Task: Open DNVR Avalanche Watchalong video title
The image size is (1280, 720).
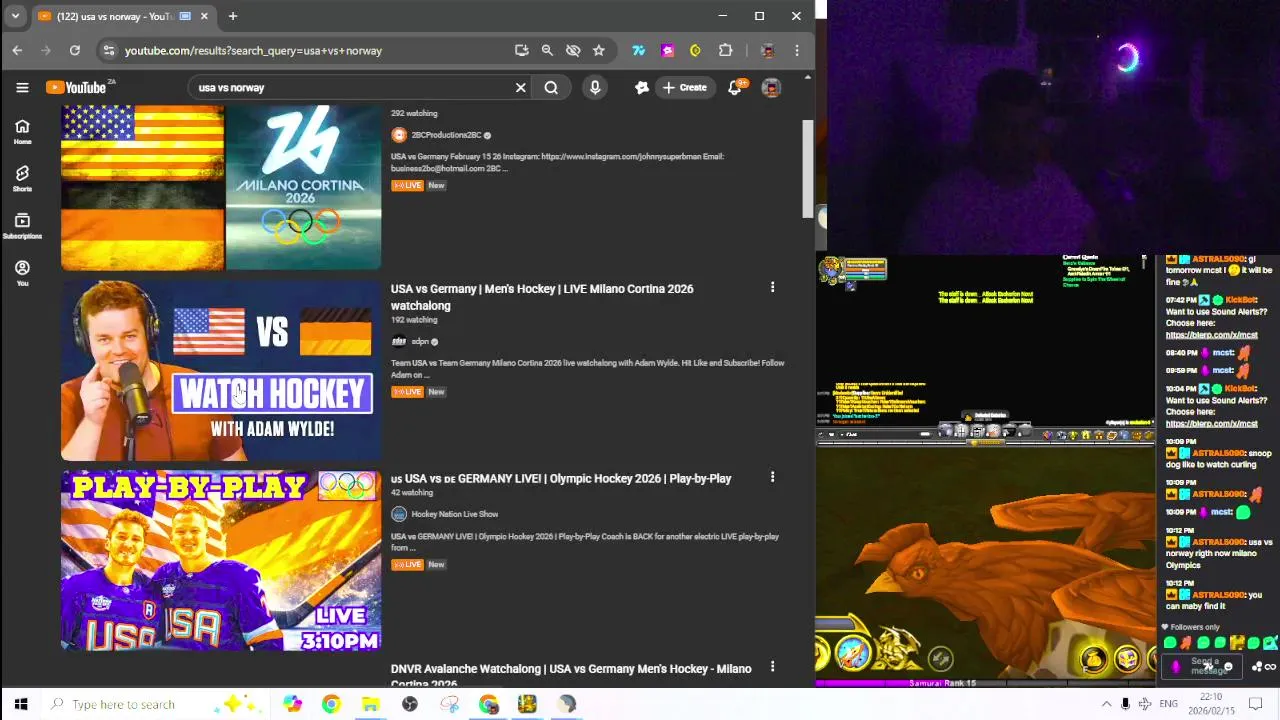Action: click(570, 675)
